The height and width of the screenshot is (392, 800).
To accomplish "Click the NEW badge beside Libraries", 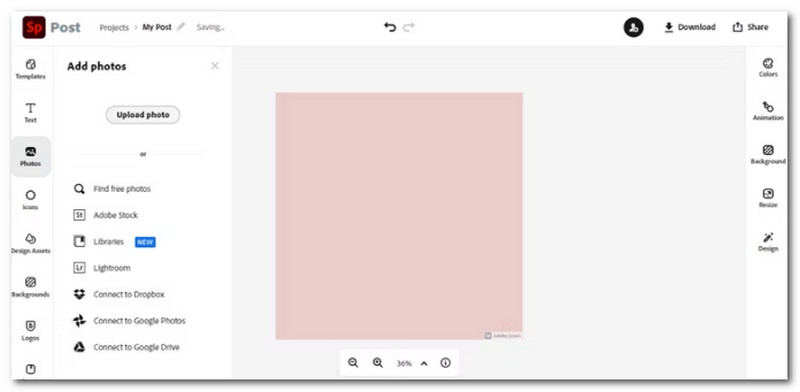I will coord(145,242).
